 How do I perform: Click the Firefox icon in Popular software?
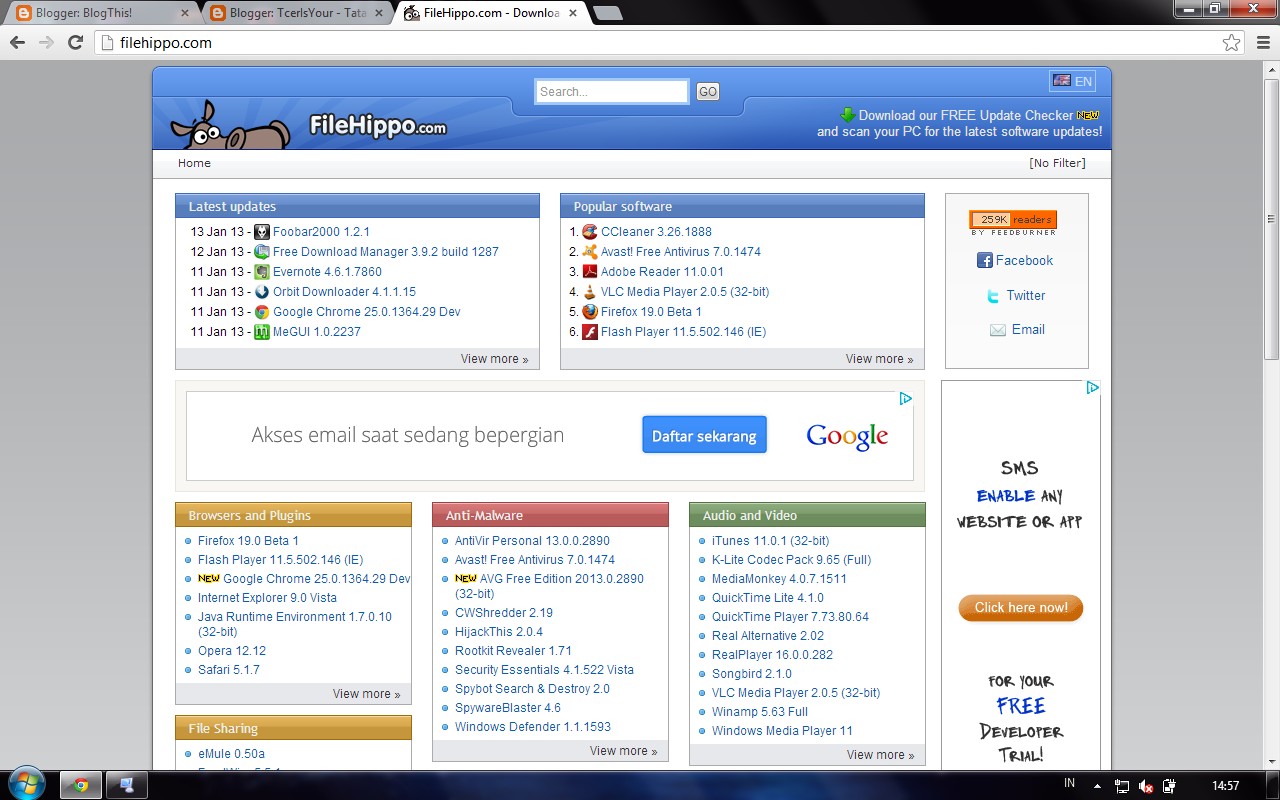coord(590,312)
